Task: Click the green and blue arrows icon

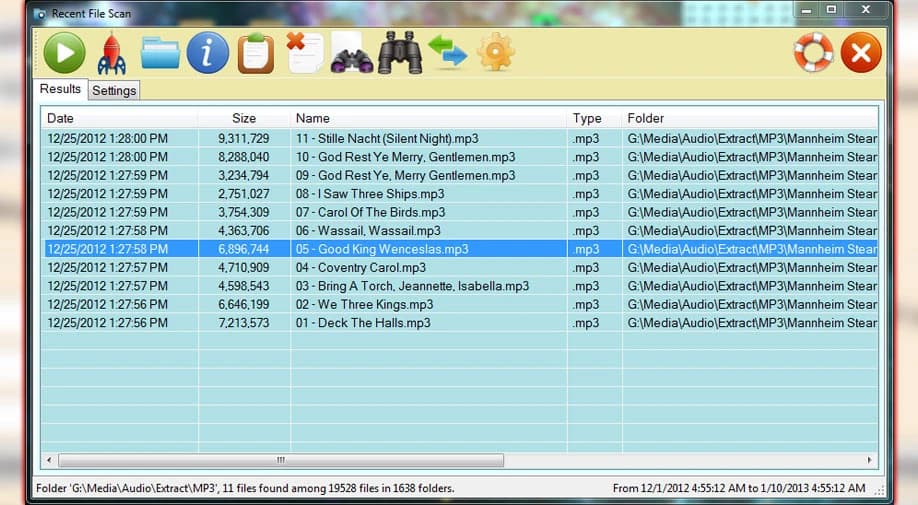Action: (x=448, y=52)
